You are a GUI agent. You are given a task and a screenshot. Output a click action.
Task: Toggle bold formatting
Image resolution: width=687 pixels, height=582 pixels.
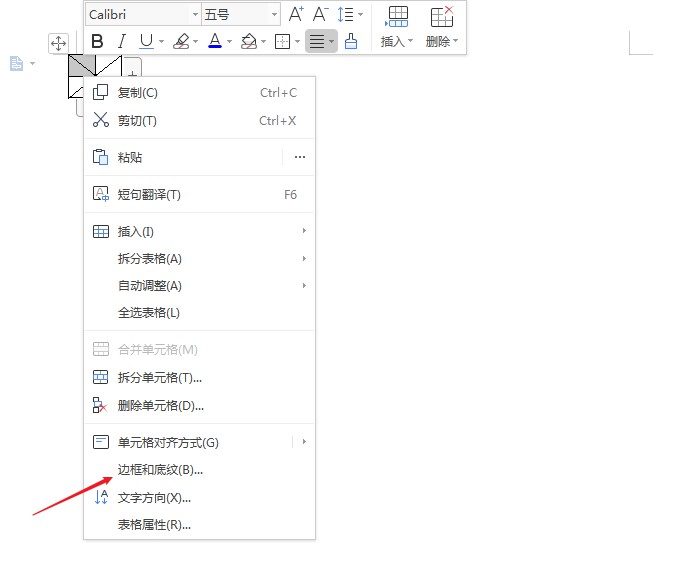pos(97,42)
